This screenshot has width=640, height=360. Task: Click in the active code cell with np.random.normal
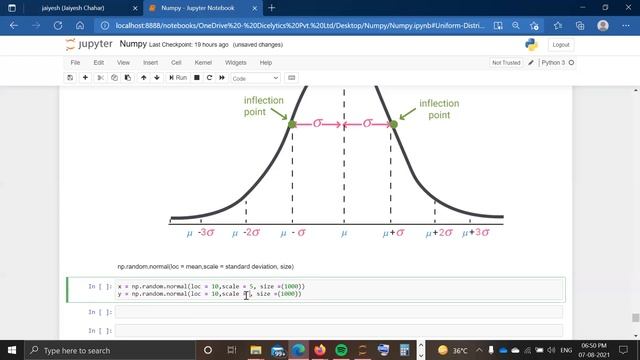340,290
